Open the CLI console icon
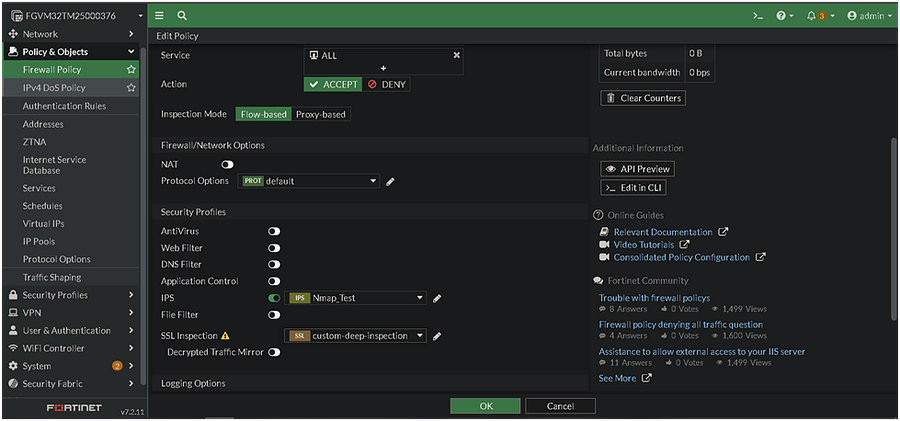900x421 pixels. [758, 16]
